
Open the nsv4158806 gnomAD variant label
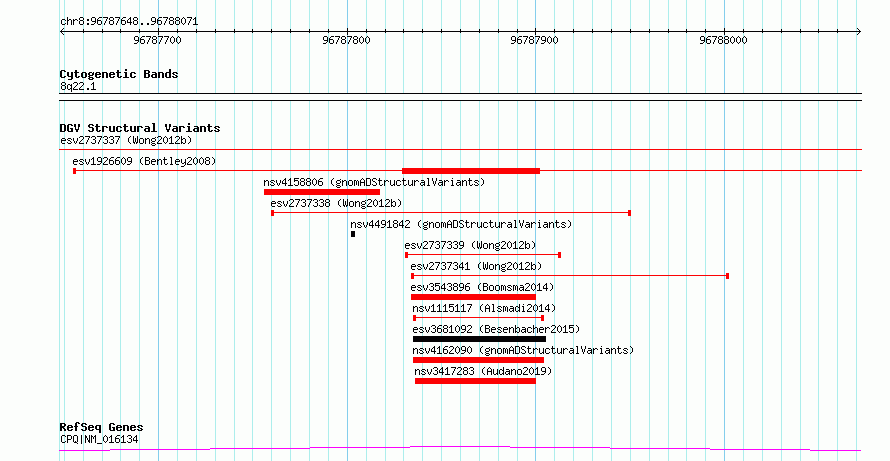click(x=375, y=182)
